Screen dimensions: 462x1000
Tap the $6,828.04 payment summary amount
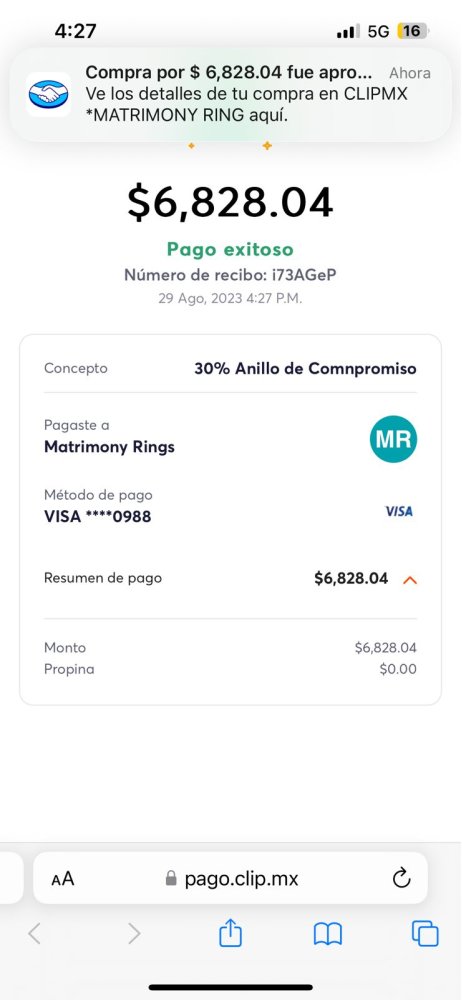click(351, 578)
